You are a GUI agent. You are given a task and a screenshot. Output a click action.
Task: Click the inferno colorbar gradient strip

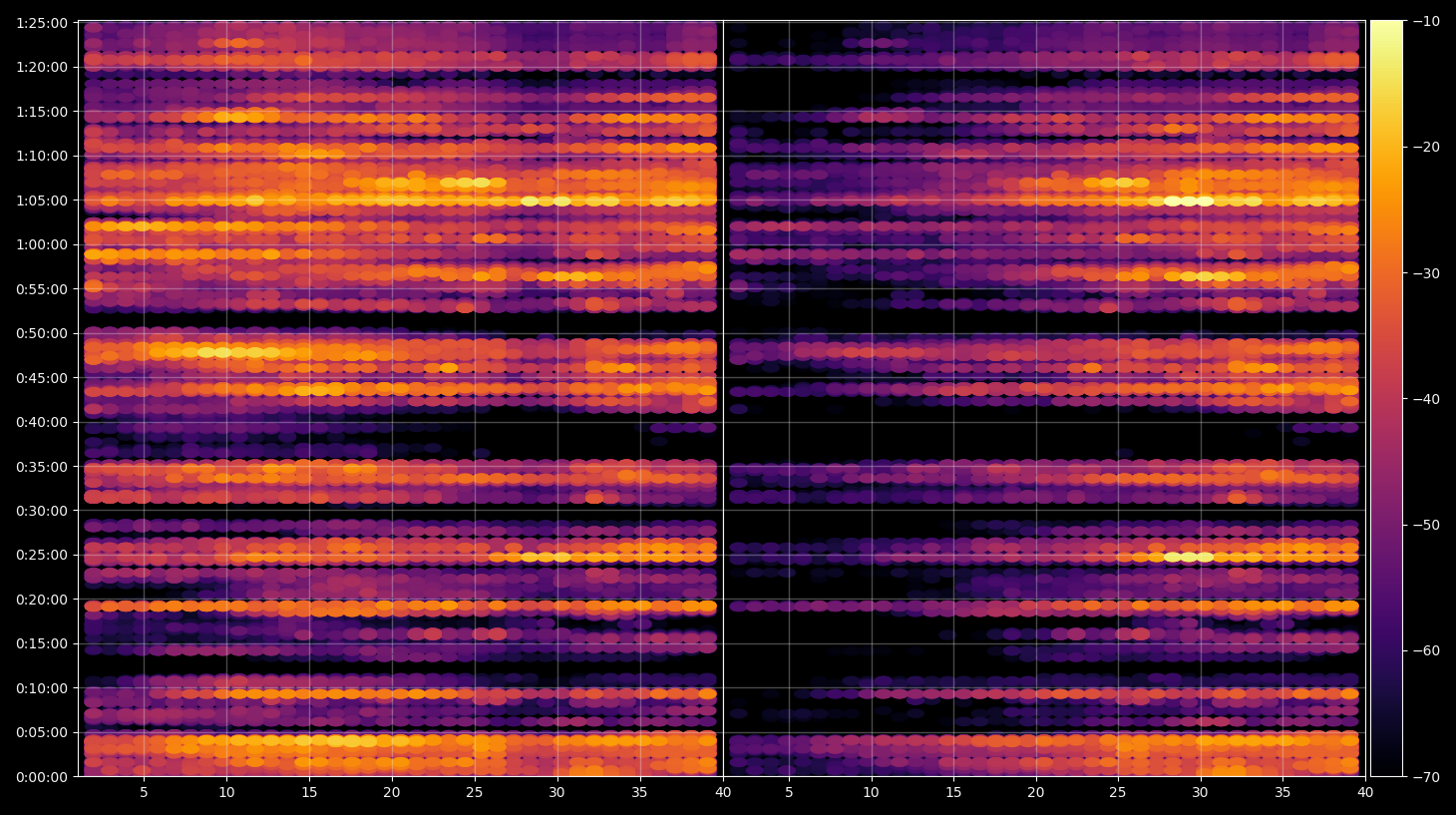tap(1386, 398)
